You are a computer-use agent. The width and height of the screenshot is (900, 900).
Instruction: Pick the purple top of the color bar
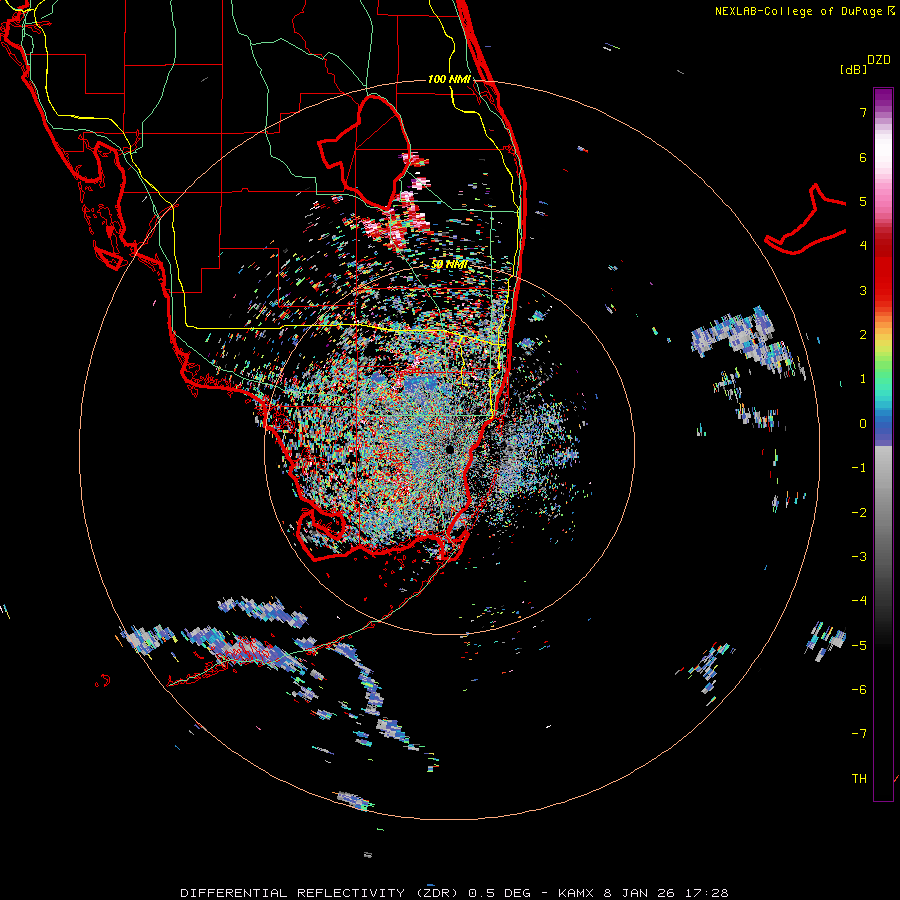(883, 96)
